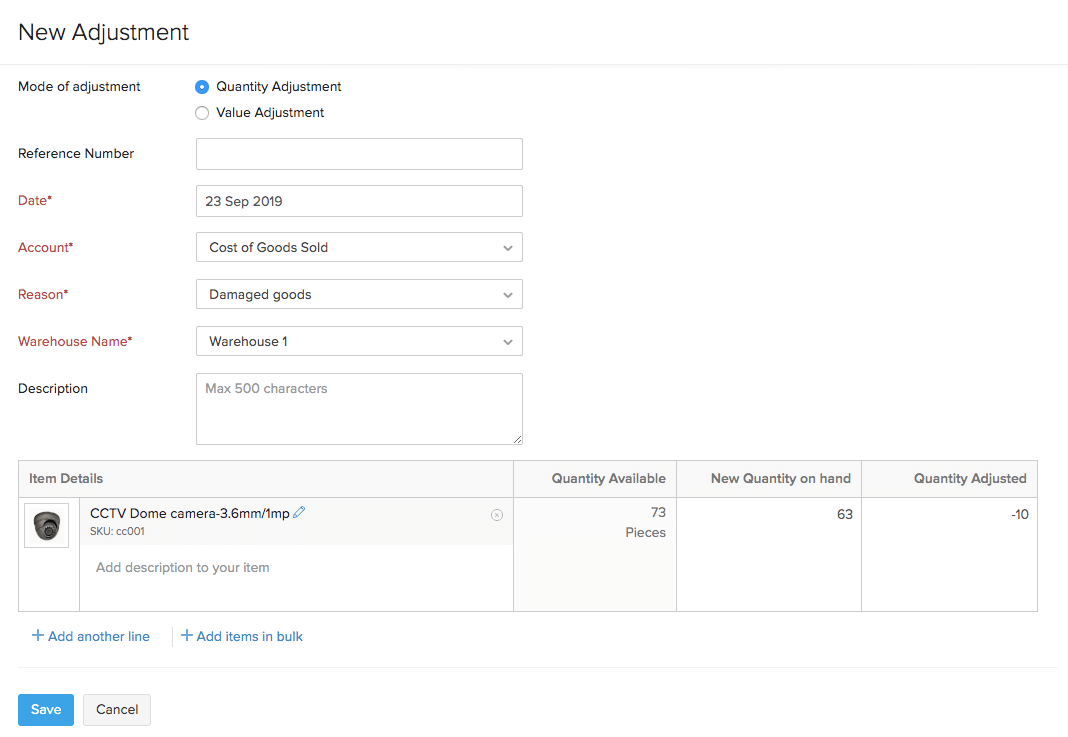Click the New Quantity on hand value 63
The width and height of the screenshot is (1068, 737).
click(x=845, y=512)
